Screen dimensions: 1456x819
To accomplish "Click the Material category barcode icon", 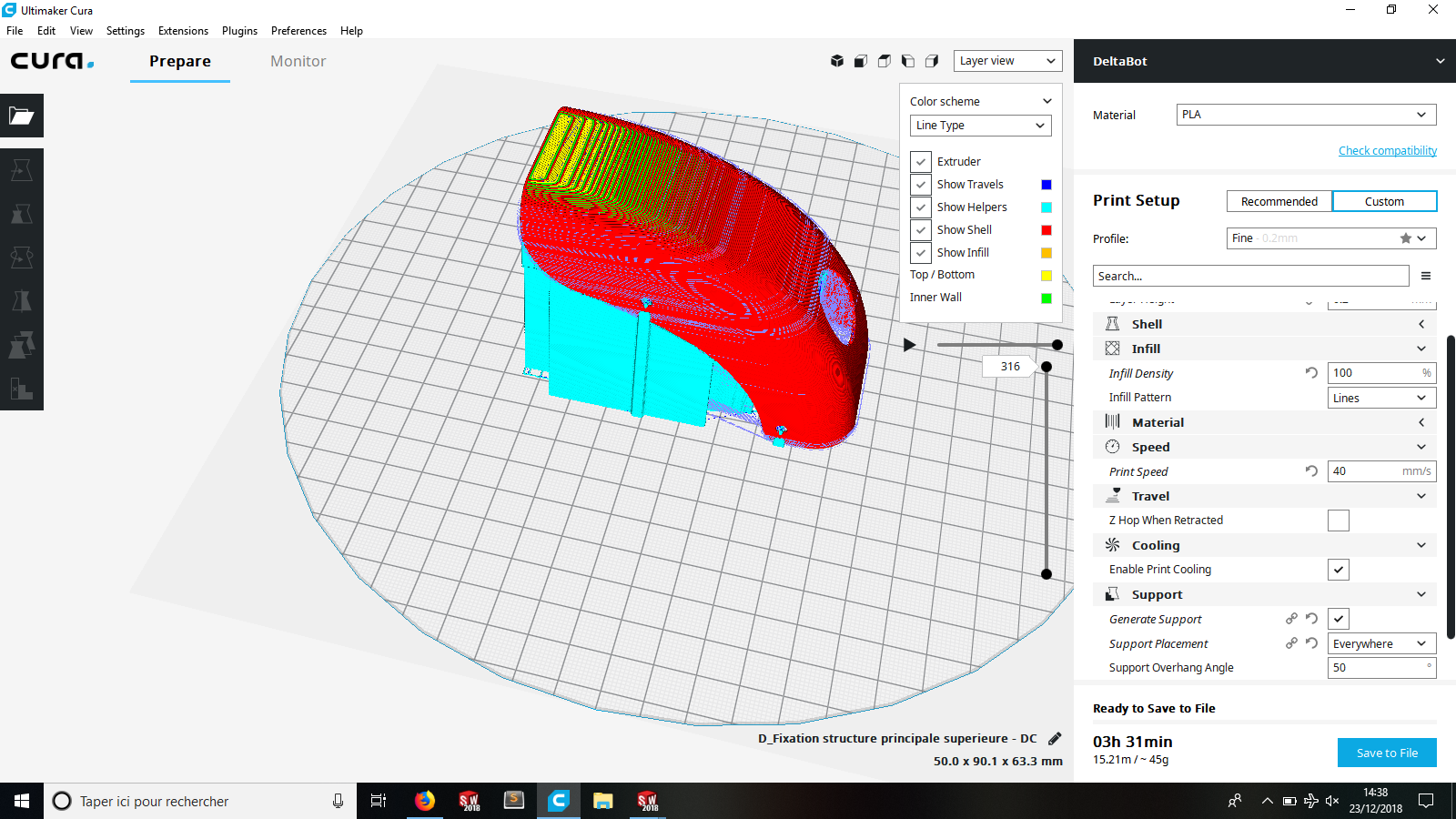I will [x=1112, y=421].
